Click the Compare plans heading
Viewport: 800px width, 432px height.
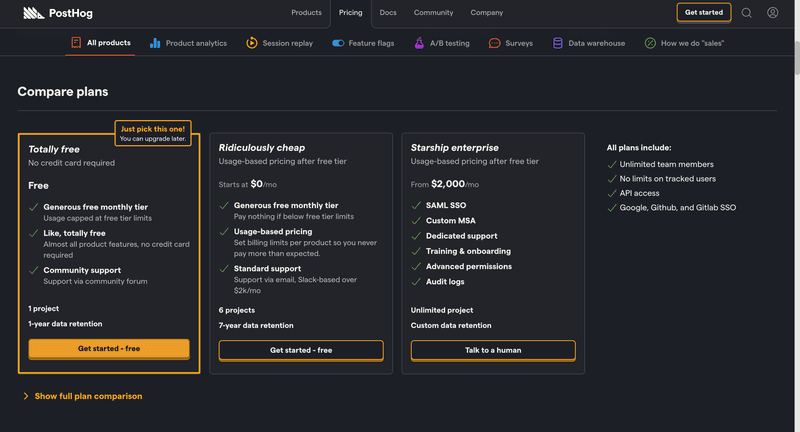coord(63,92)
